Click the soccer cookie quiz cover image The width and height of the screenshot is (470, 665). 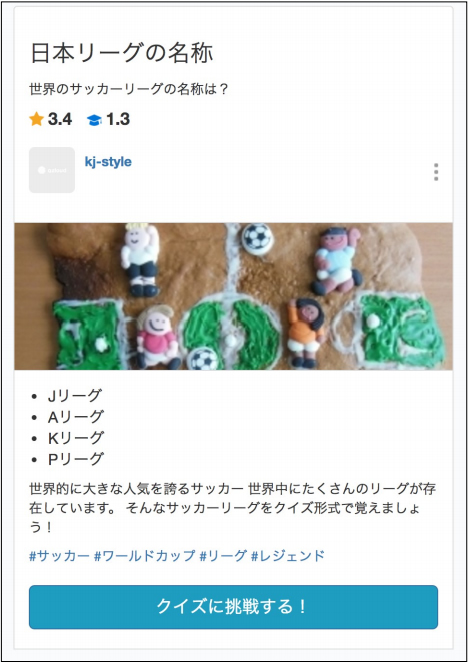click(233, 296)
